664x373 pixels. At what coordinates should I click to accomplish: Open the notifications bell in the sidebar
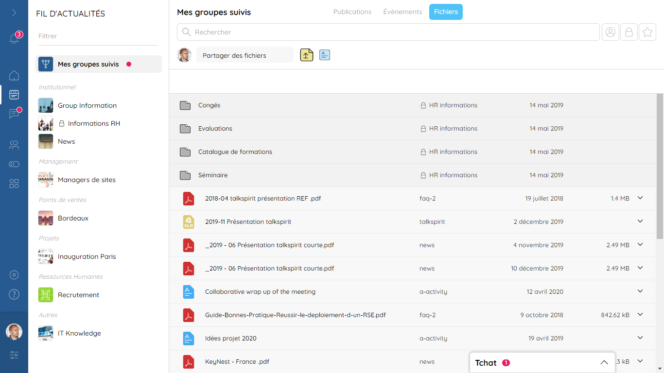coord(14,39)
